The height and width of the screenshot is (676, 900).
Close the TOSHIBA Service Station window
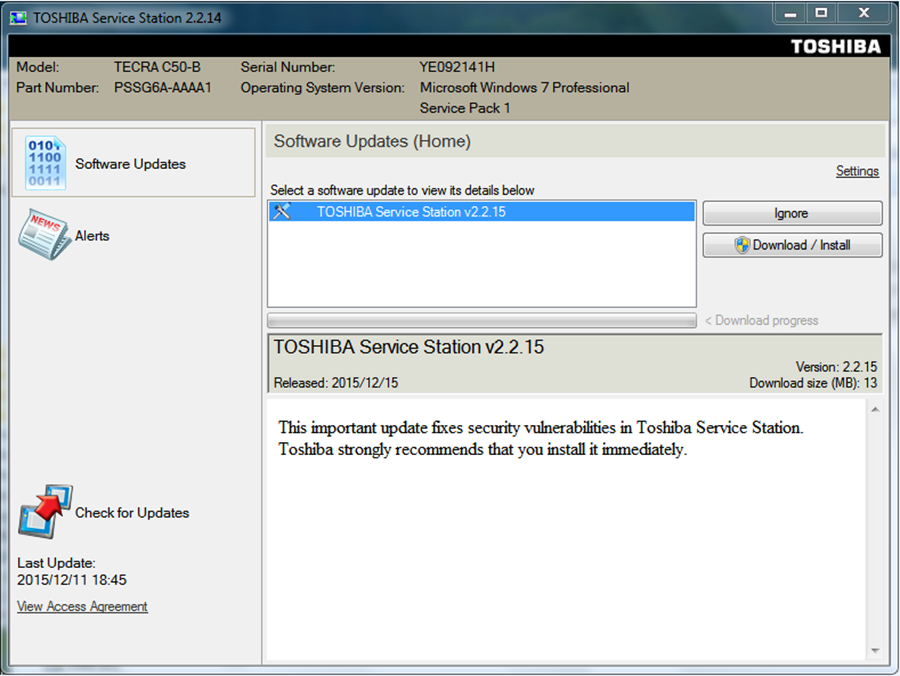click(x=864, y=14)
